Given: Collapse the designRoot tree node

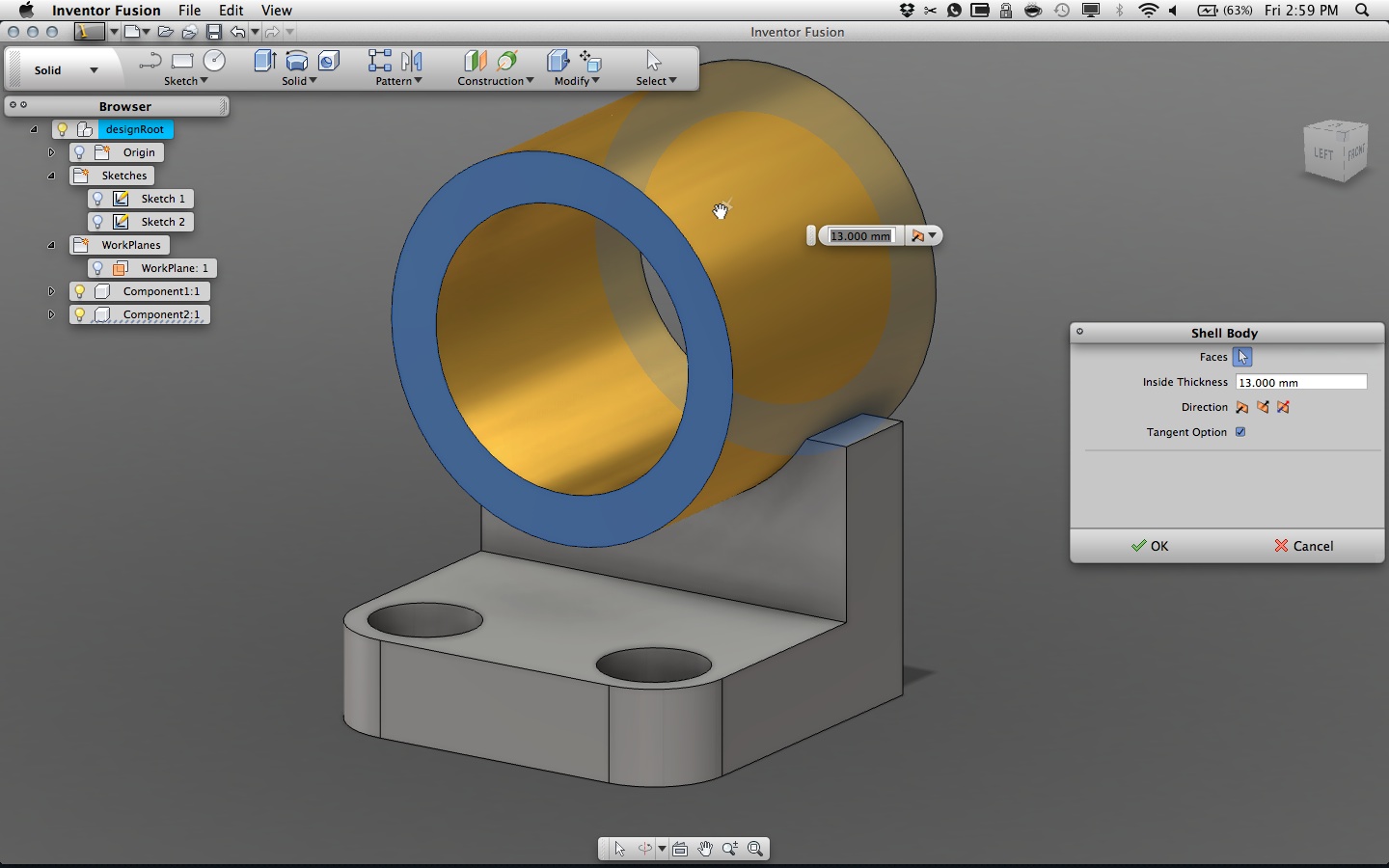Looking at the screenshot, I should (34, 129).
